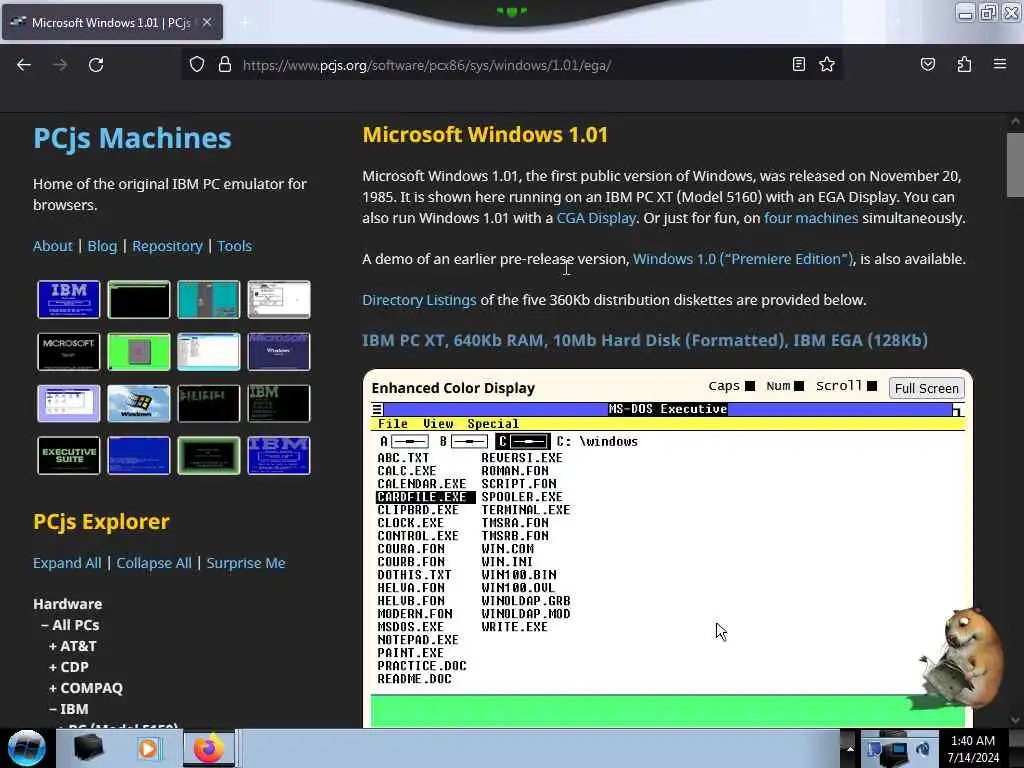The image size is (1024, 768).
Task: Follow the four machines link
Action: (x=810, y=218)
